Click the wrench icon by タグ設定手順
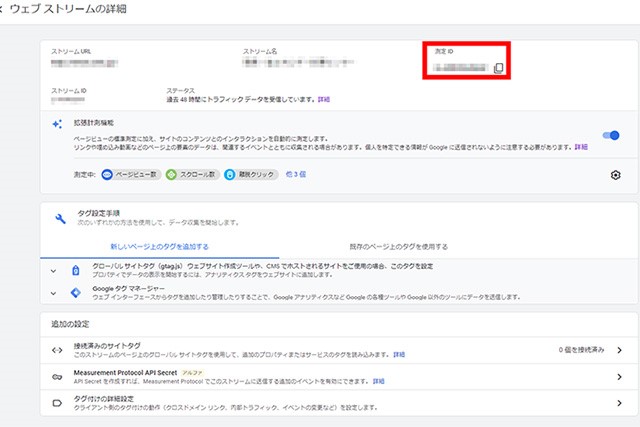 coord(60,219)
